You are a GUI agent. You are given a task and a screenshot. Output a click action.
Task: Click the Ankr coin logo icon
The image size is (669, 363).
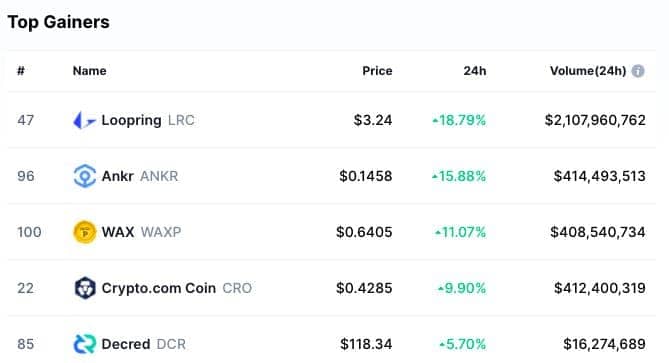click(84, 176)
